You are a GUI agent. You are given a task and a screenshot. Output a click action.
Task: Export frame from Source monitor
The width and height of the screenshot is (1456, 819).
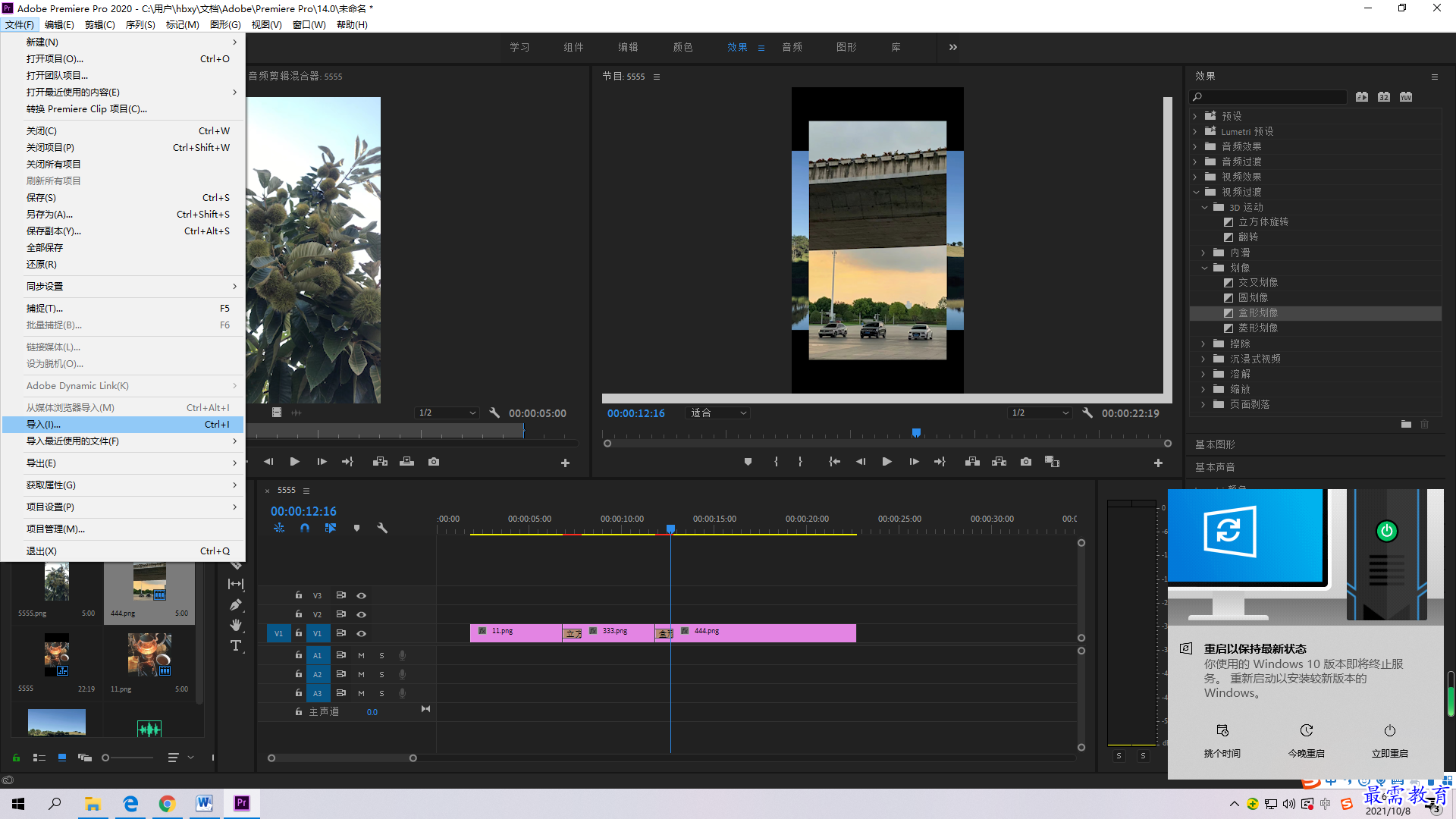[434, 462]
